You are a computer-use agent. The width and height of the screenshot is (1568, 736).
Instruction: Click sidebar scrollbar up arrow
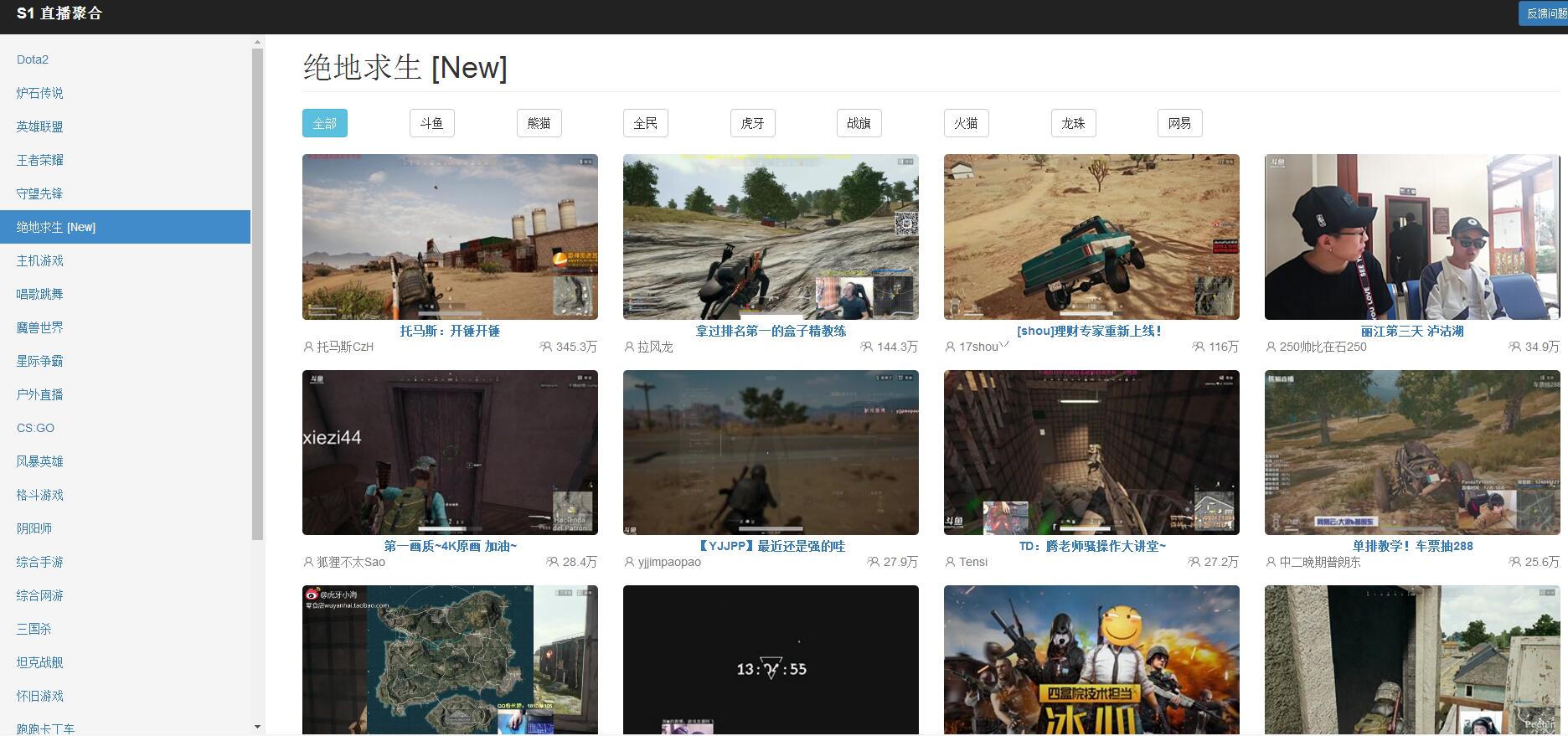point(257,42)
